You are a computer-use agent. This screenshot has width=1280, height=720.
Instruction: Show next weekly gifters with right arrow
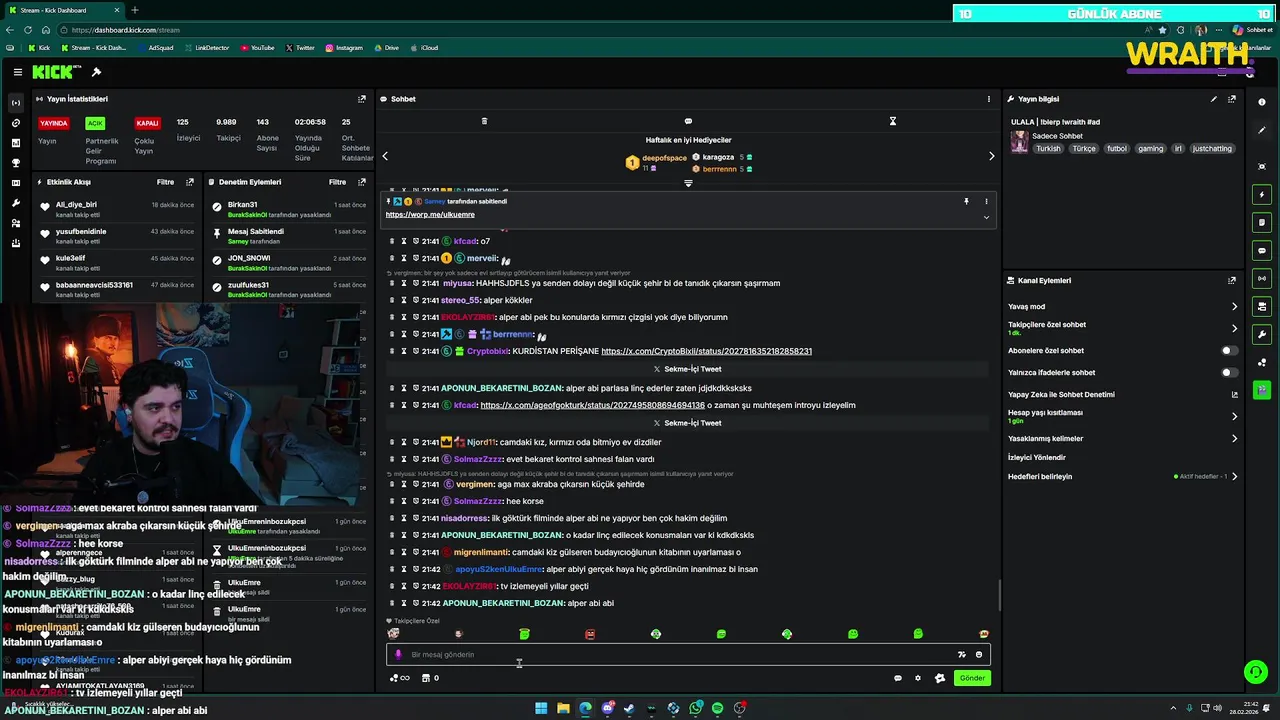[x=991, y=156]
